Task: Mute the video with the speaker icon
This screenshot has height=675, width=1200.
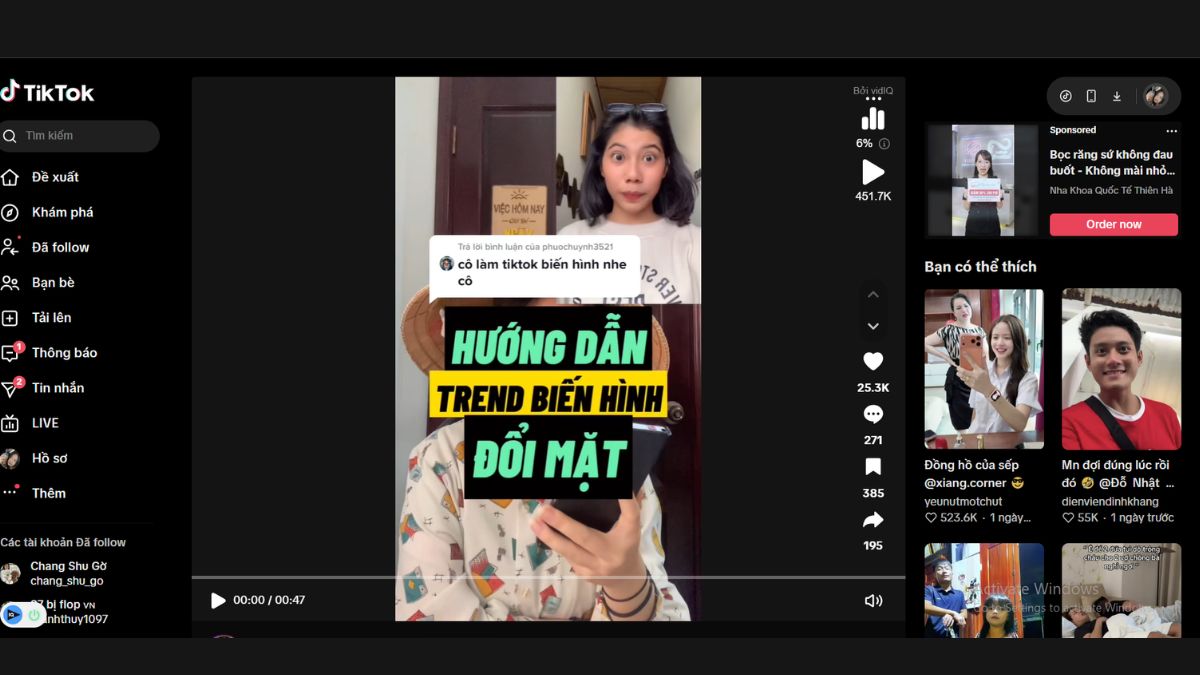Action: 873,600
